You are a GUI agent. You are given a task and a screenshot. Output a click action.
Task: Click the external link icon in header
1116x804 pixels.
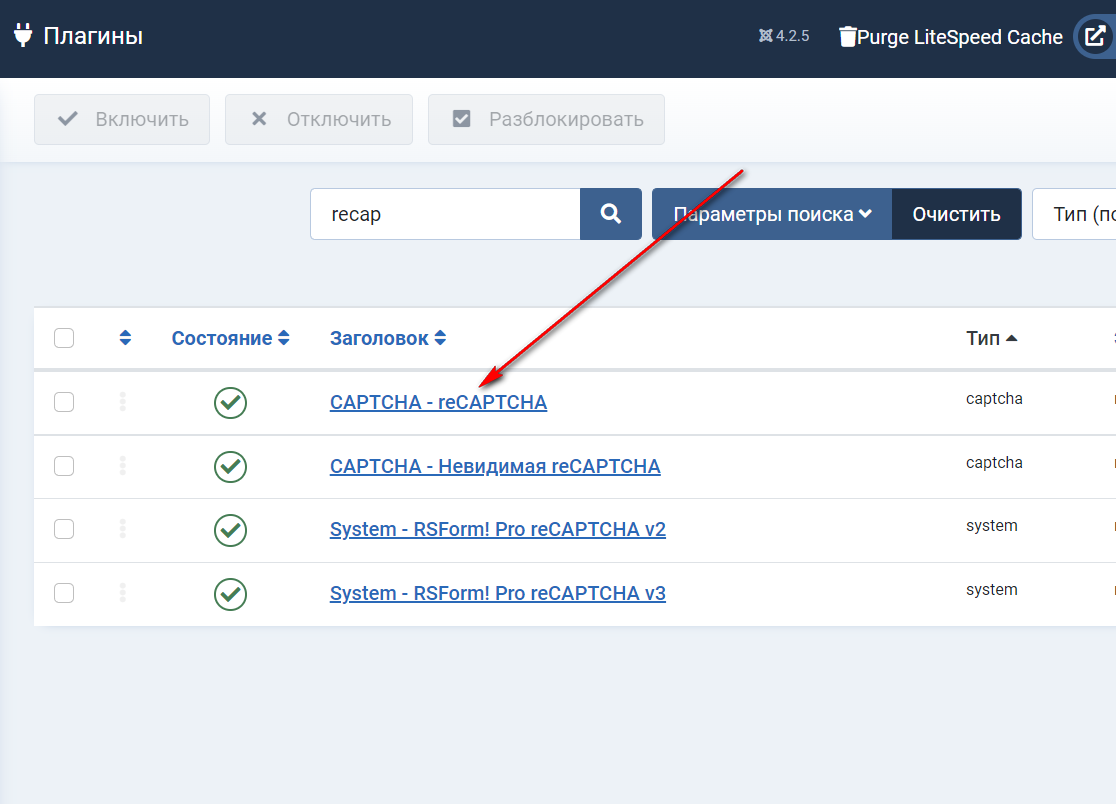[x=1094, y=37]
